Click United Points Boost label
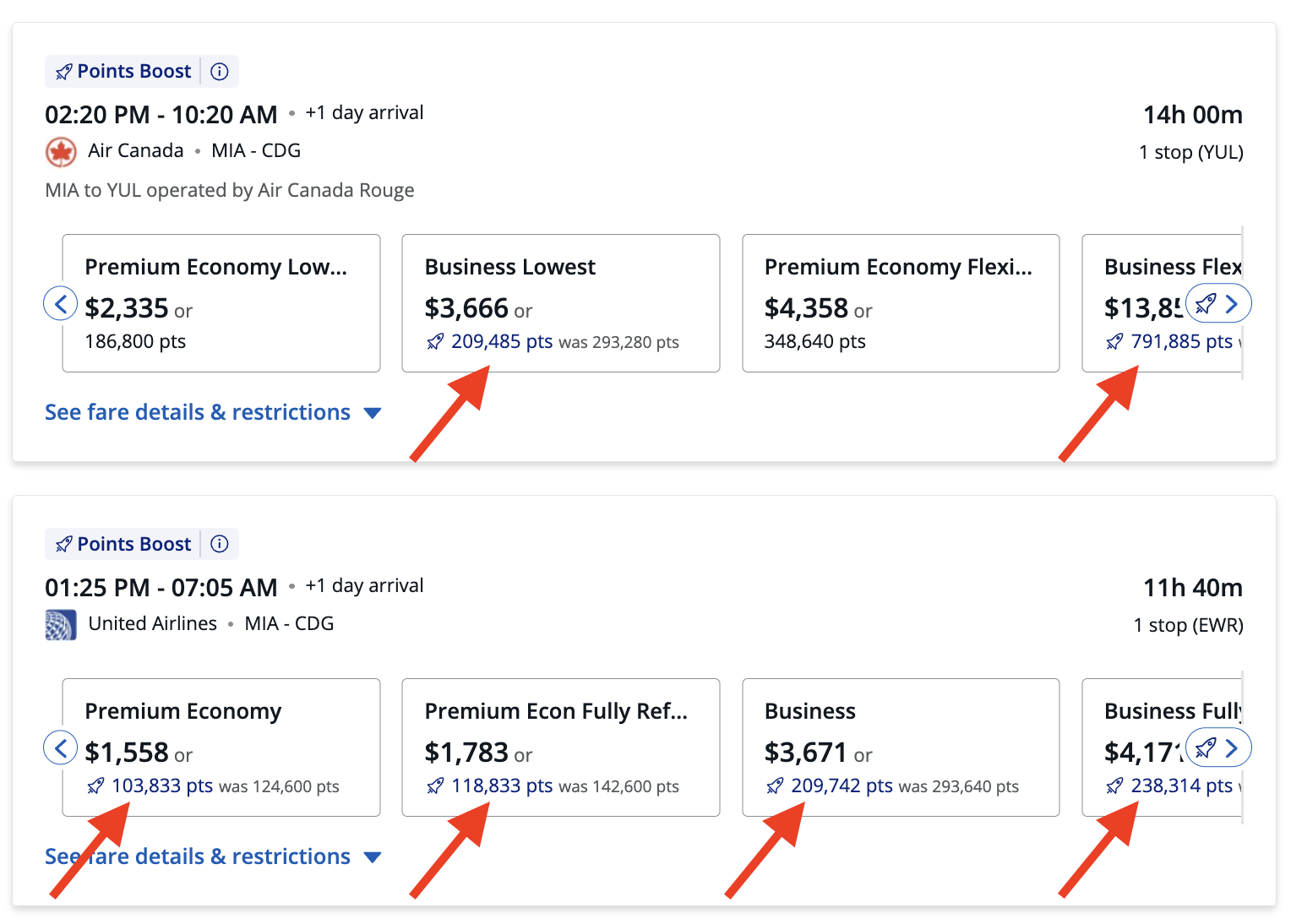Viewport: 1291px width, 924px height. point(134,544)
